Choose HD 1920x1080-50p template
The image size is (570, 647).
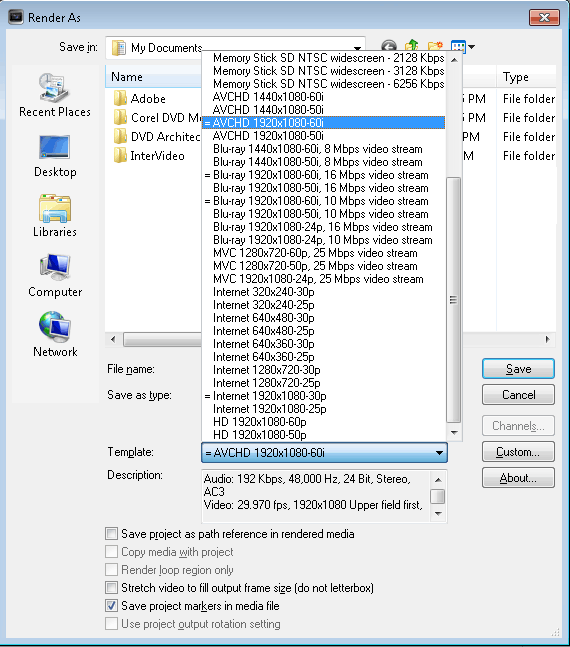pos(324,434)
